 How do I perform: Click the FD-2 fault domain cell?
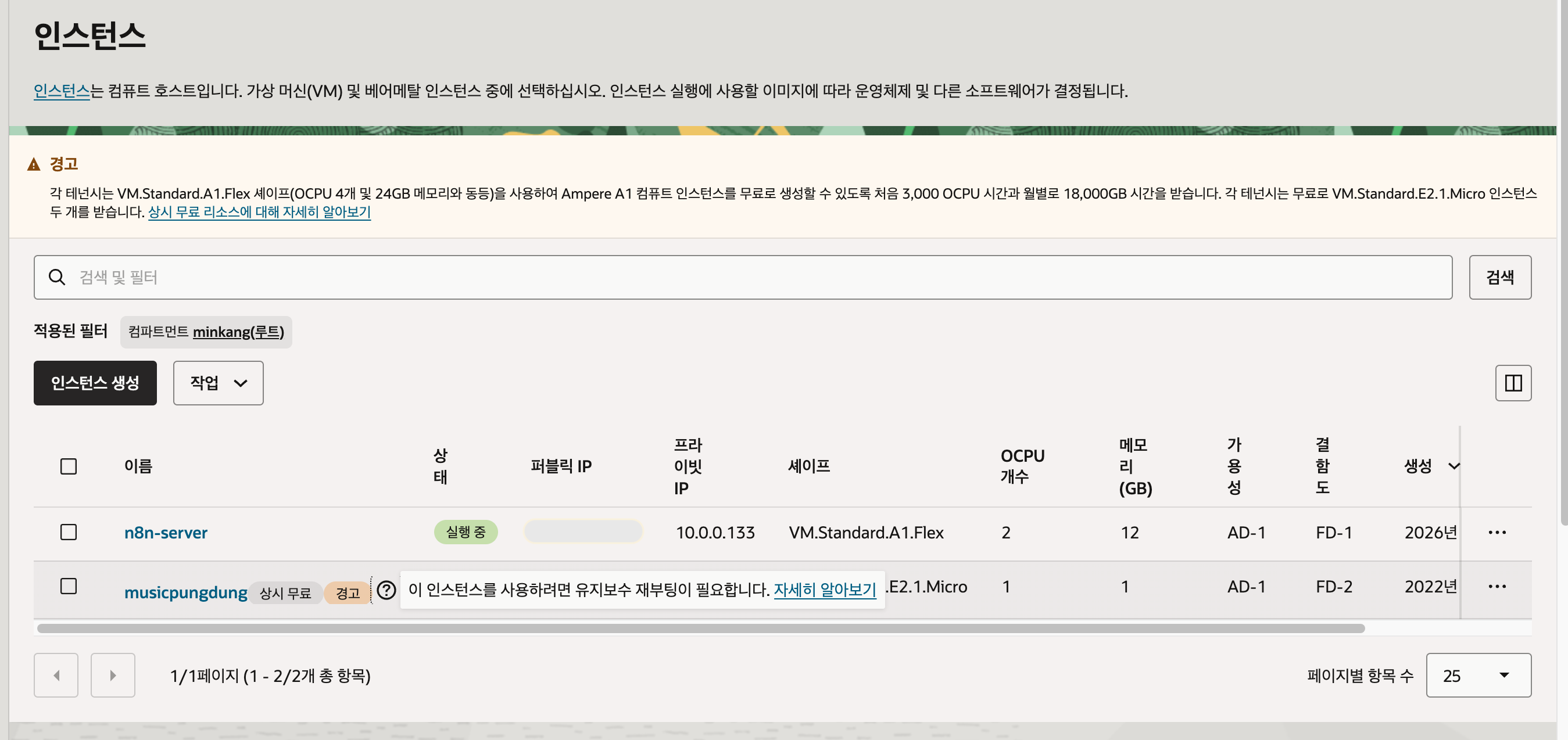coord(1334,587)
